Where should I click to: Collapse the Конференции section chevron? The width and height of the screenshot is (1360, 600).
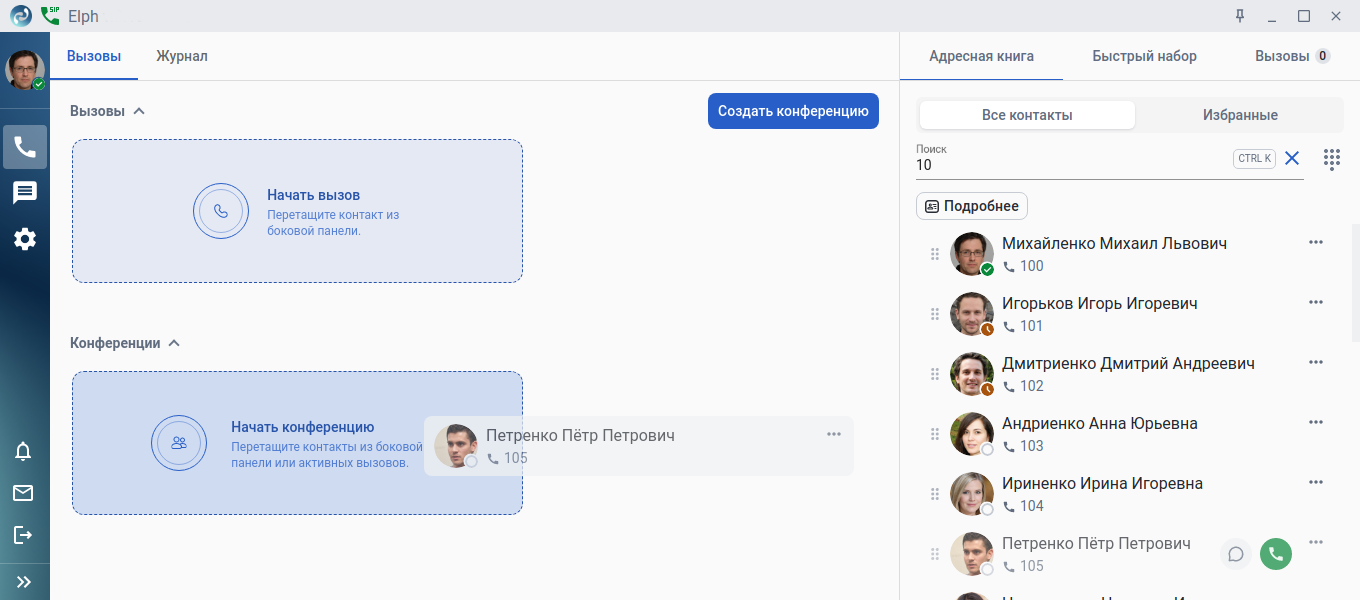click(x=174, y=343)
